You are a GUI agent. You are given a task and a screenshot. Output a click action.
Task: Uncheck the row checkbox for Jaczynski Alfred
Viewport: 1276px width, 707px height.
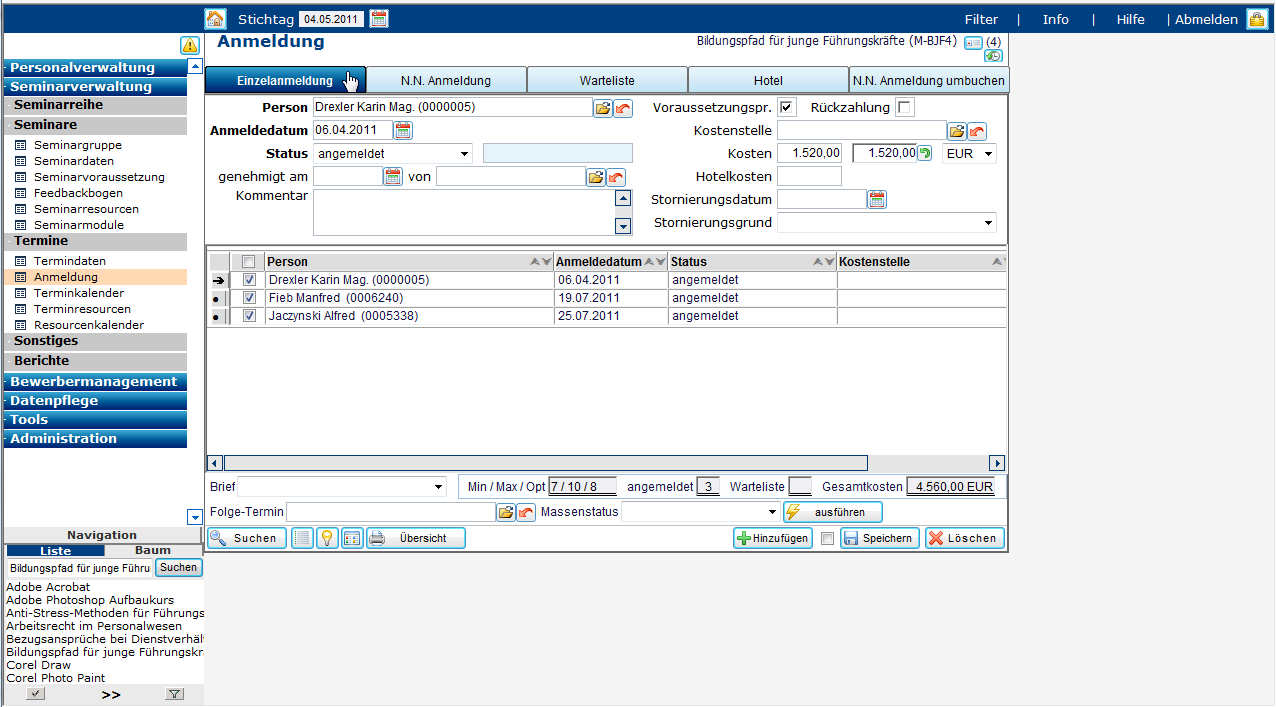249,316
